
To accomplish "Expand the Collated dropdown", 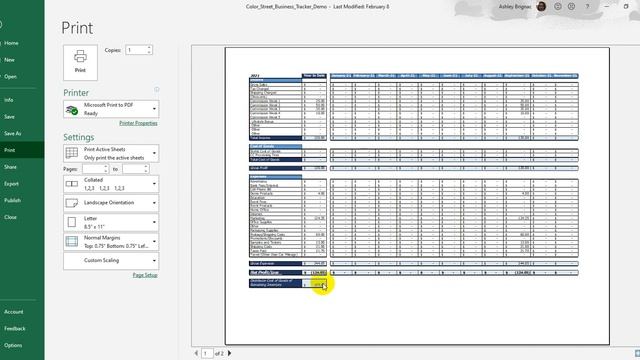I will 111,184.
